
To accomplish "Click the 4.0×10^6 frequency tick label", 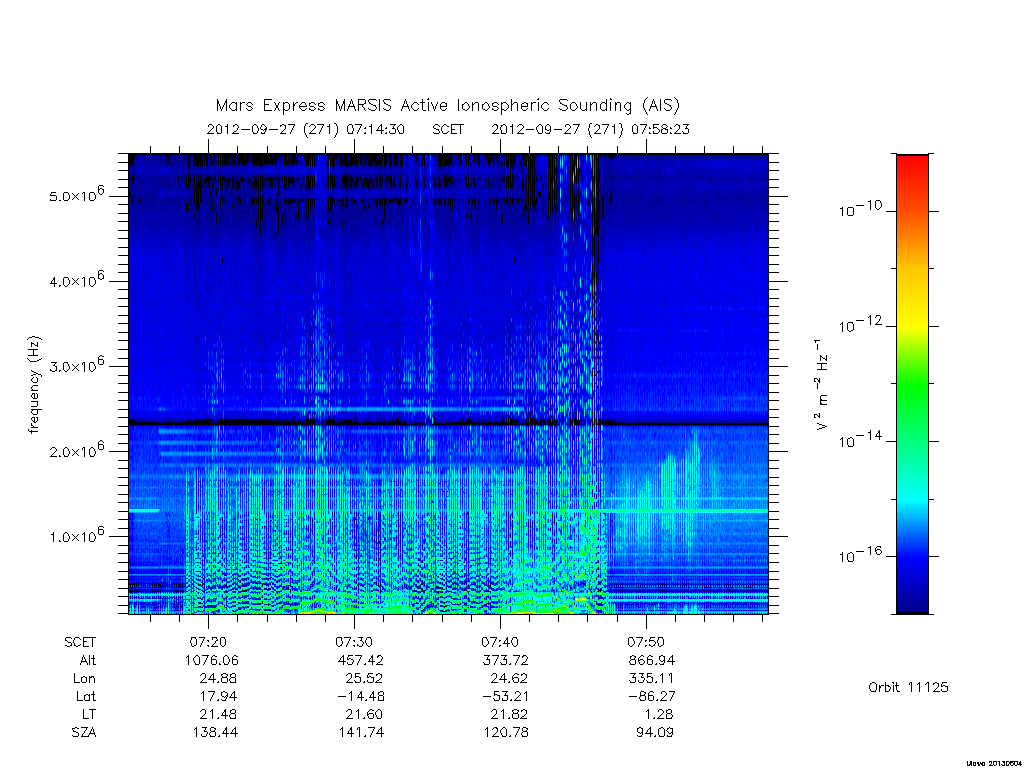I will tap(76, 280).
